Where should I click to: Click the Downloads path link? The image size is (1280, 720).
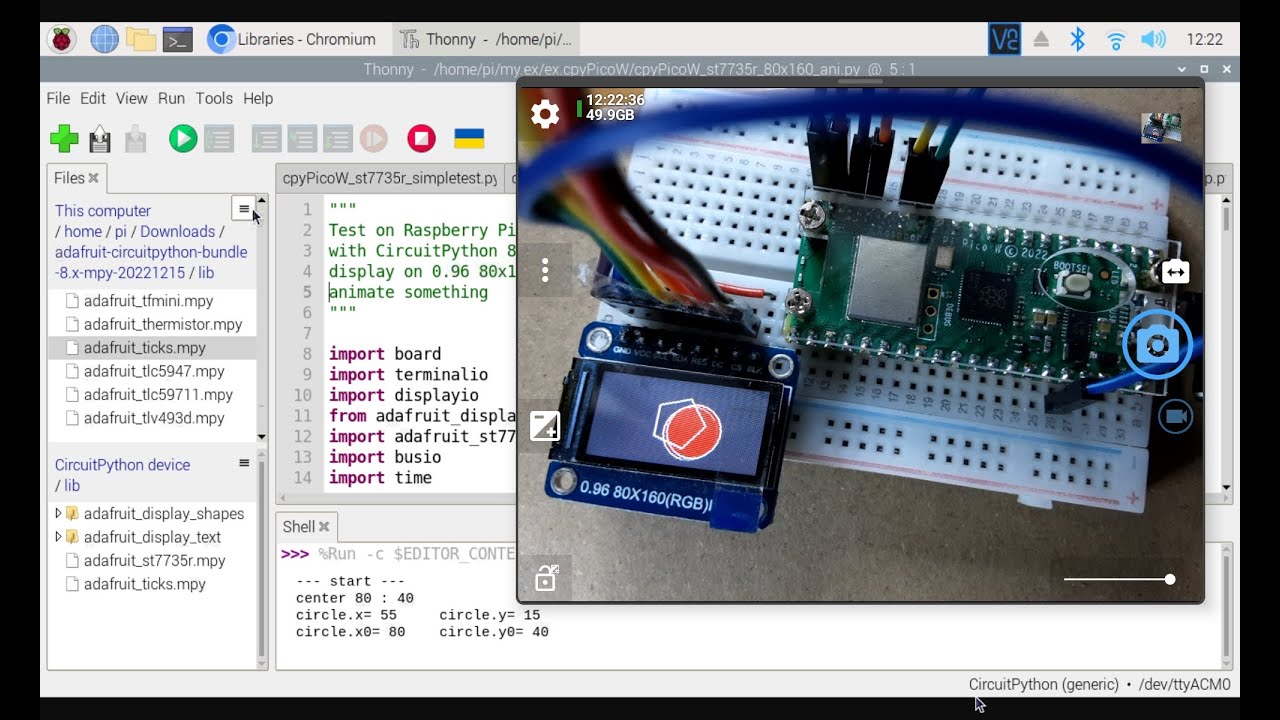coord(178,231)
